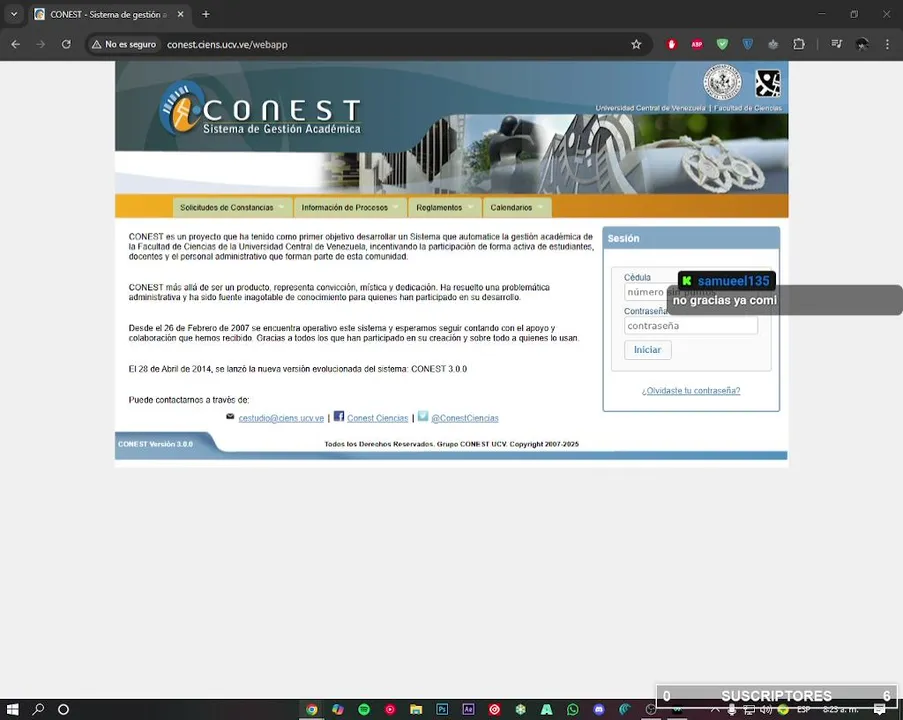Open the @ConestCiencias Twitter link
This screenshot has width=903, height=720.
pyautogui.click(x=465, y=418)
